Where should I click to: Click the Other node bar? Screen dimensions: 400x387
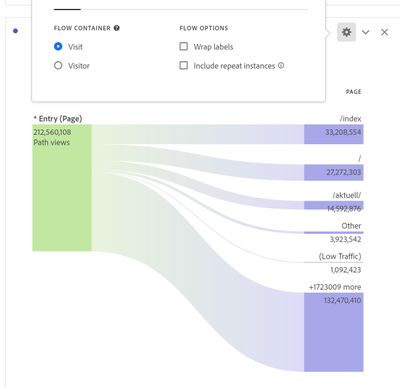click(x=334, y=232)
